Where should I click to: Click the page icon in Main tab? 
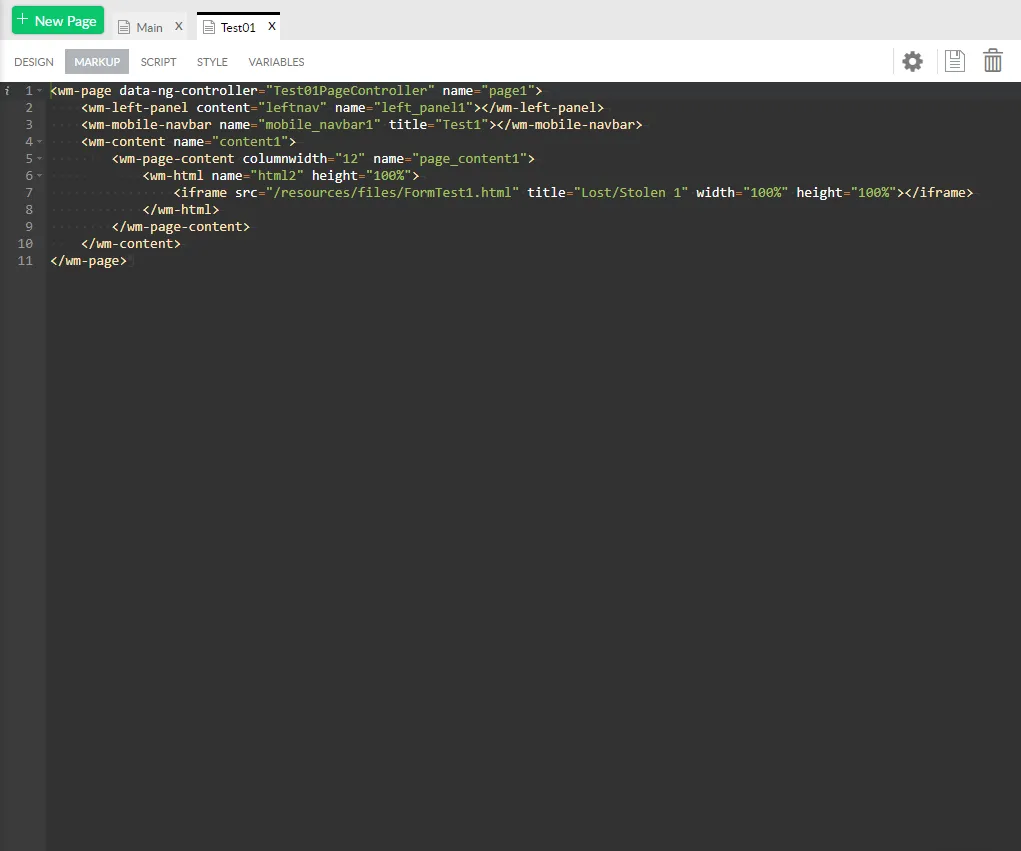(124, 27)
